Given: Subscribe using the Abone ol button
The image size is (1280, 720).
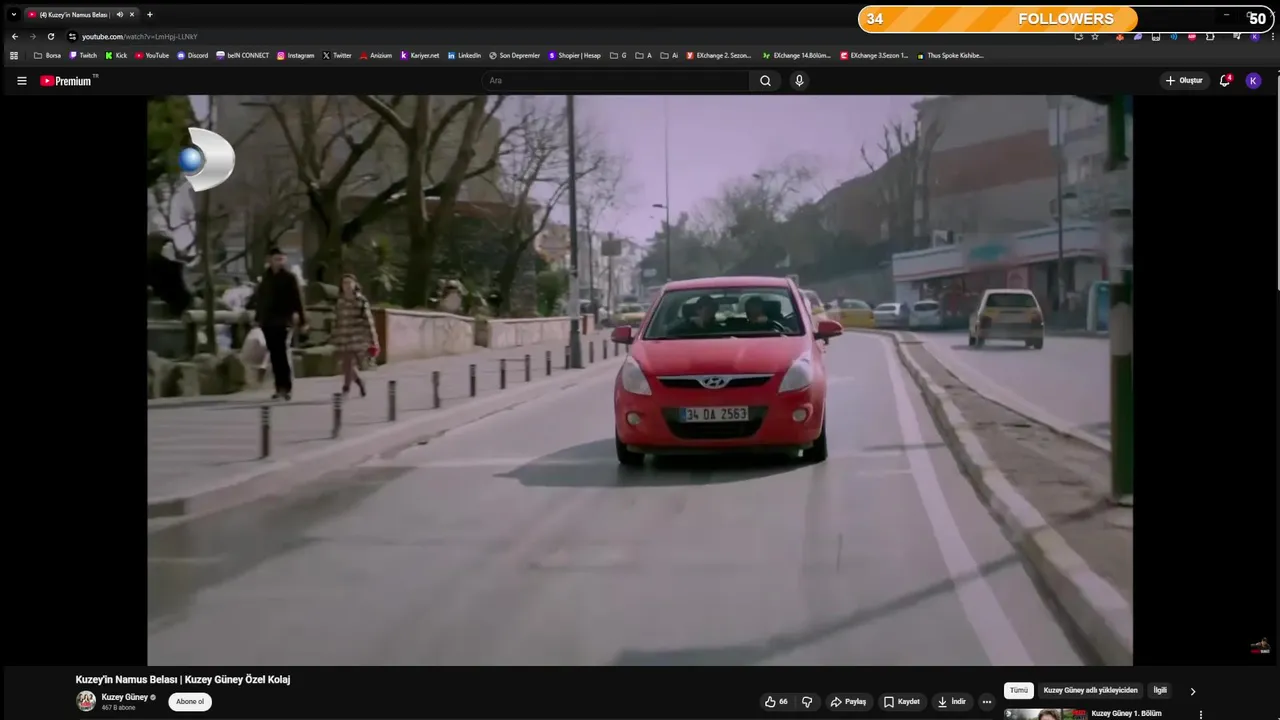Looking at the screenshot, I should click(x=190, y=702).
